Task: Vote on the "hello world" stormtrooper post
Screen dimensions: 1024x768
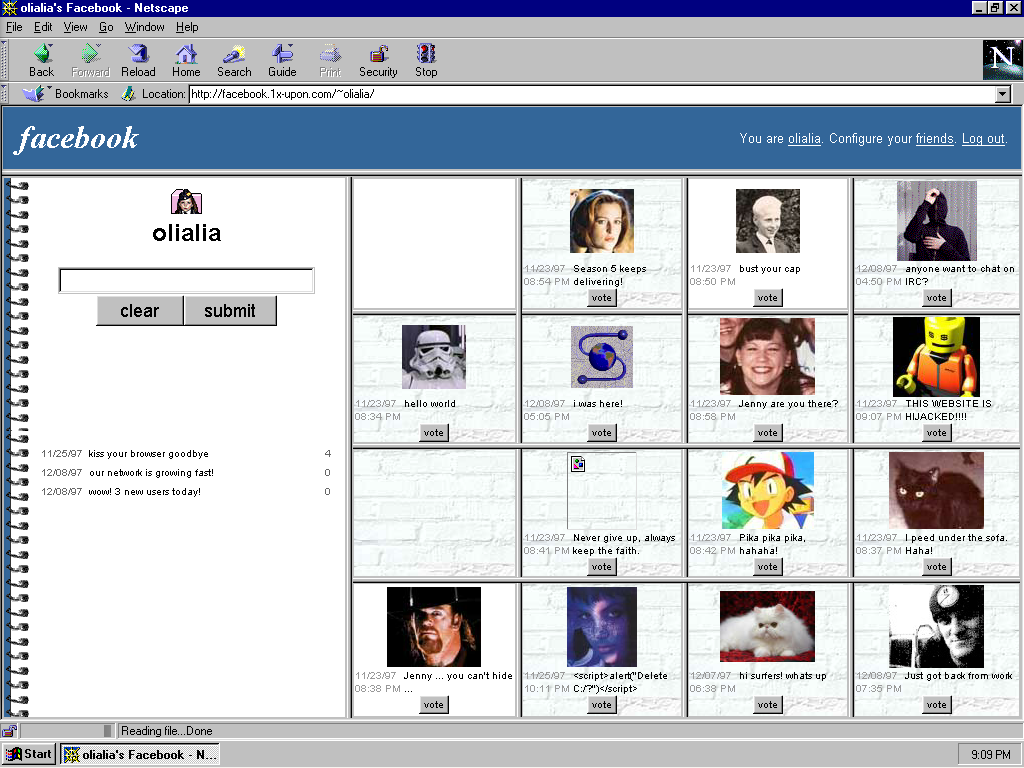Action: point(433,433)
